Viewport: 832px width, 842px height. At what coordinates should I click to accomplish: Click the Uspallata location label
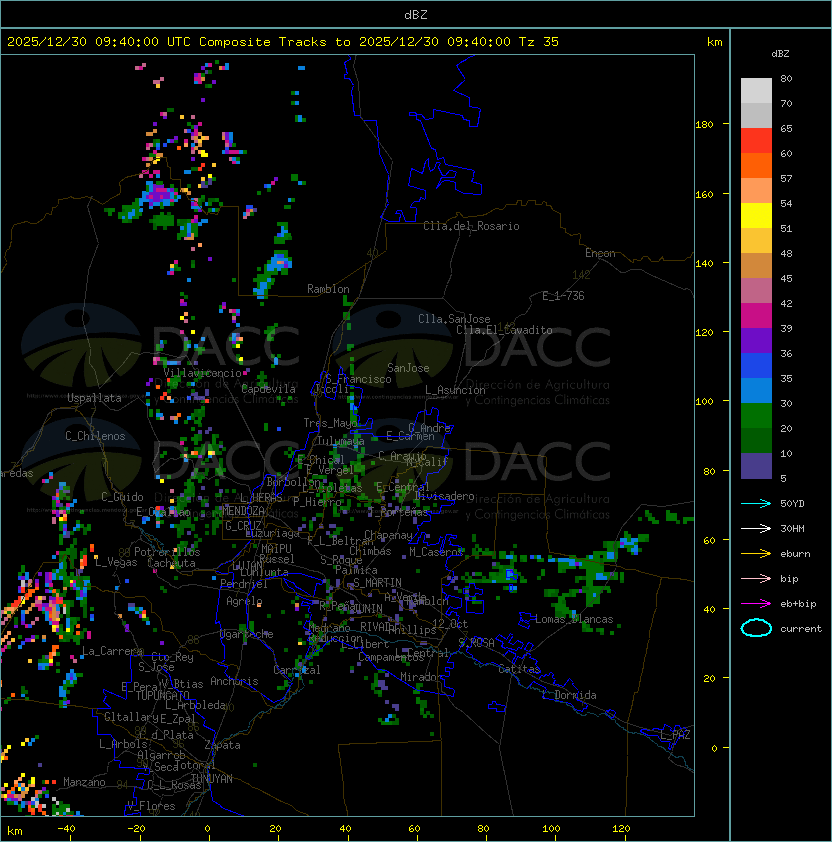point(94,398)
